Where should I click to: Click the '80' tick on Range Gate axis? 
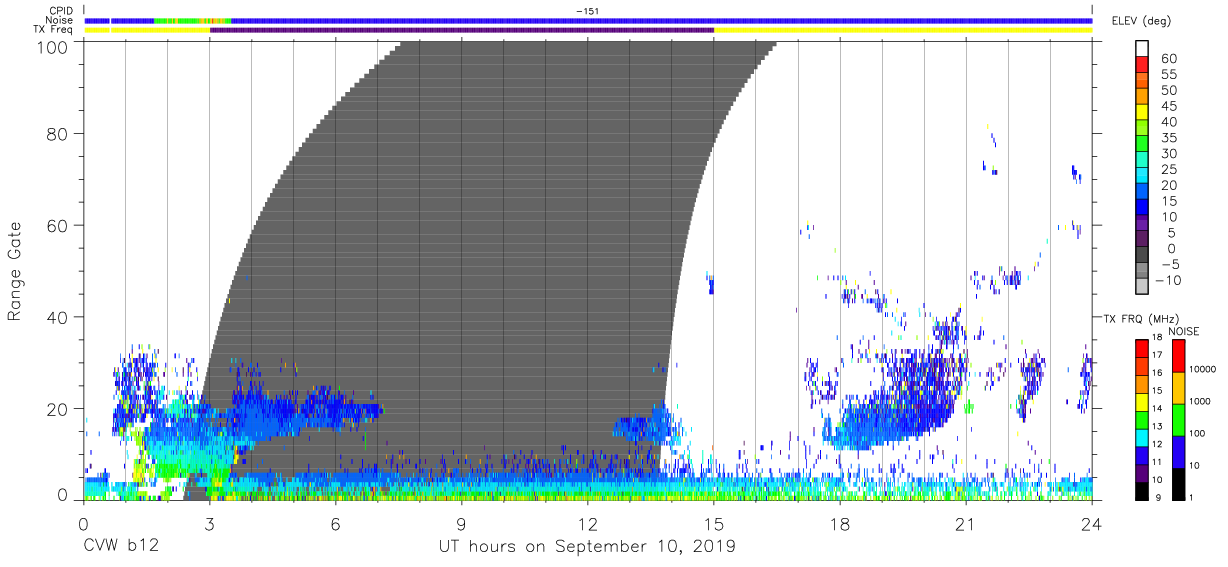(59, 134)
